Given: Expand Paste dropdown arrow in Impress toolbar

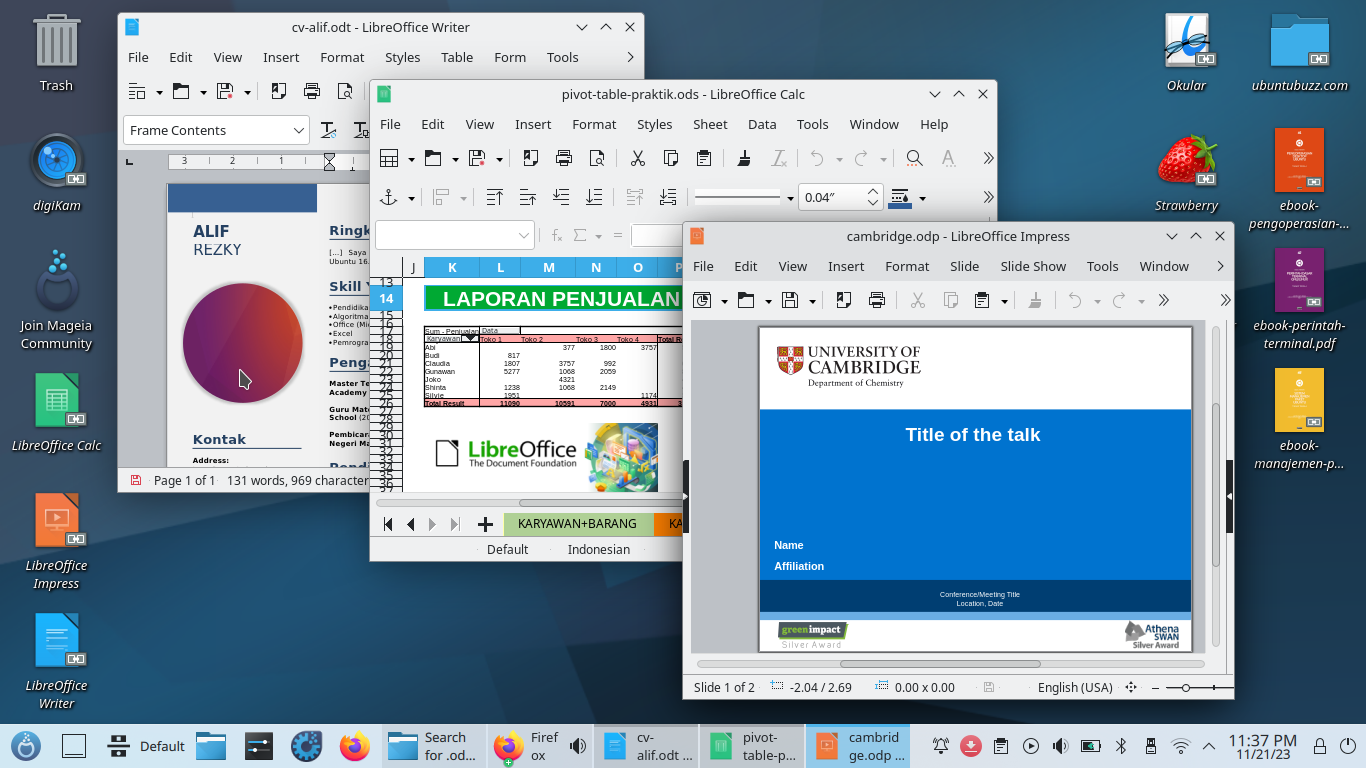Looking at the screenshot, I should click(x=1003, y=300).
